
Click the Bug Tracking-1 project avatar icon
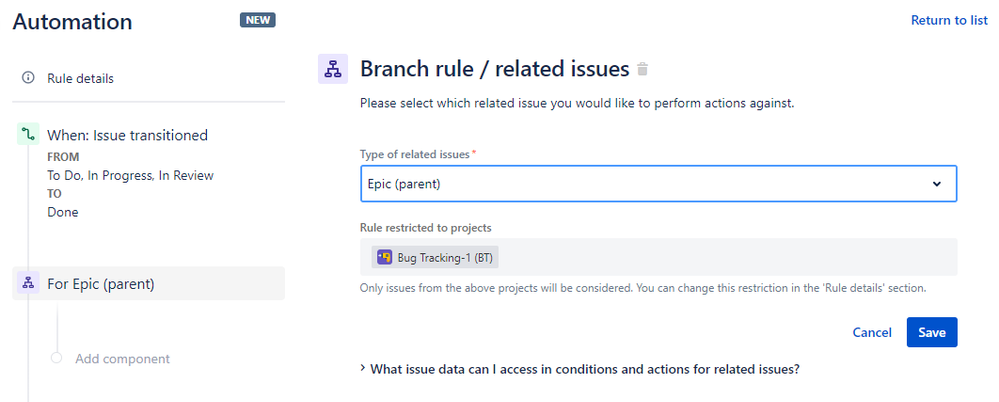(384, 257)
